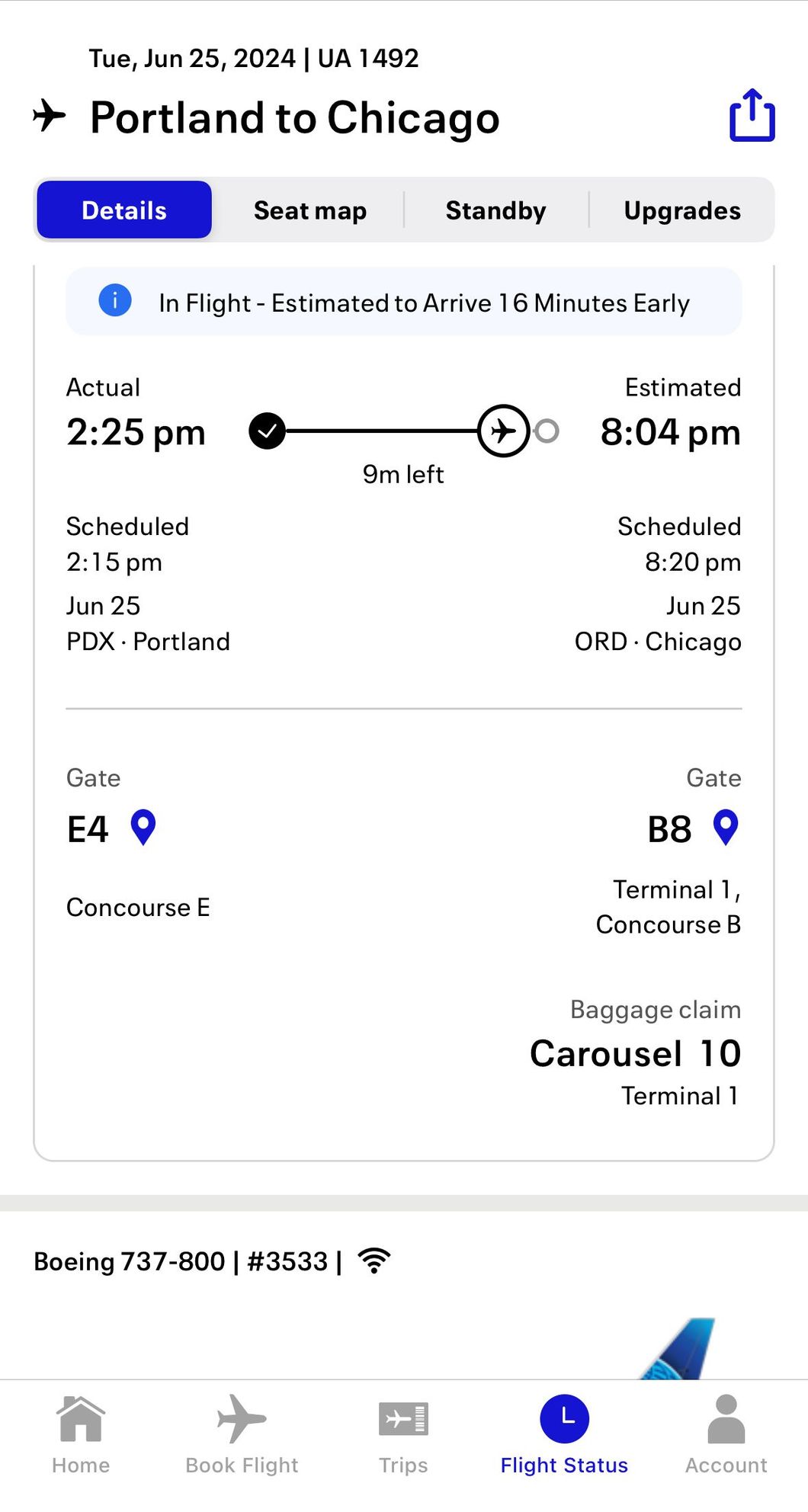Image resolution: width=808 pixels, height=1512 pixels.
Task: Switch to the Seat map tab
Action: (309, 210)
